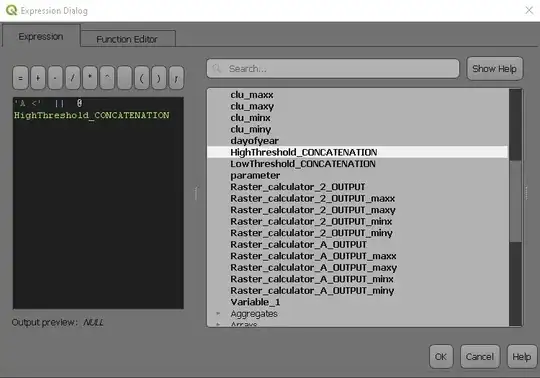The height and width of the screenshot is (378, 540).
Task: Select Raster_calculator_2_OUTPUT_maxx entry
Action: (x=313, y=198)
